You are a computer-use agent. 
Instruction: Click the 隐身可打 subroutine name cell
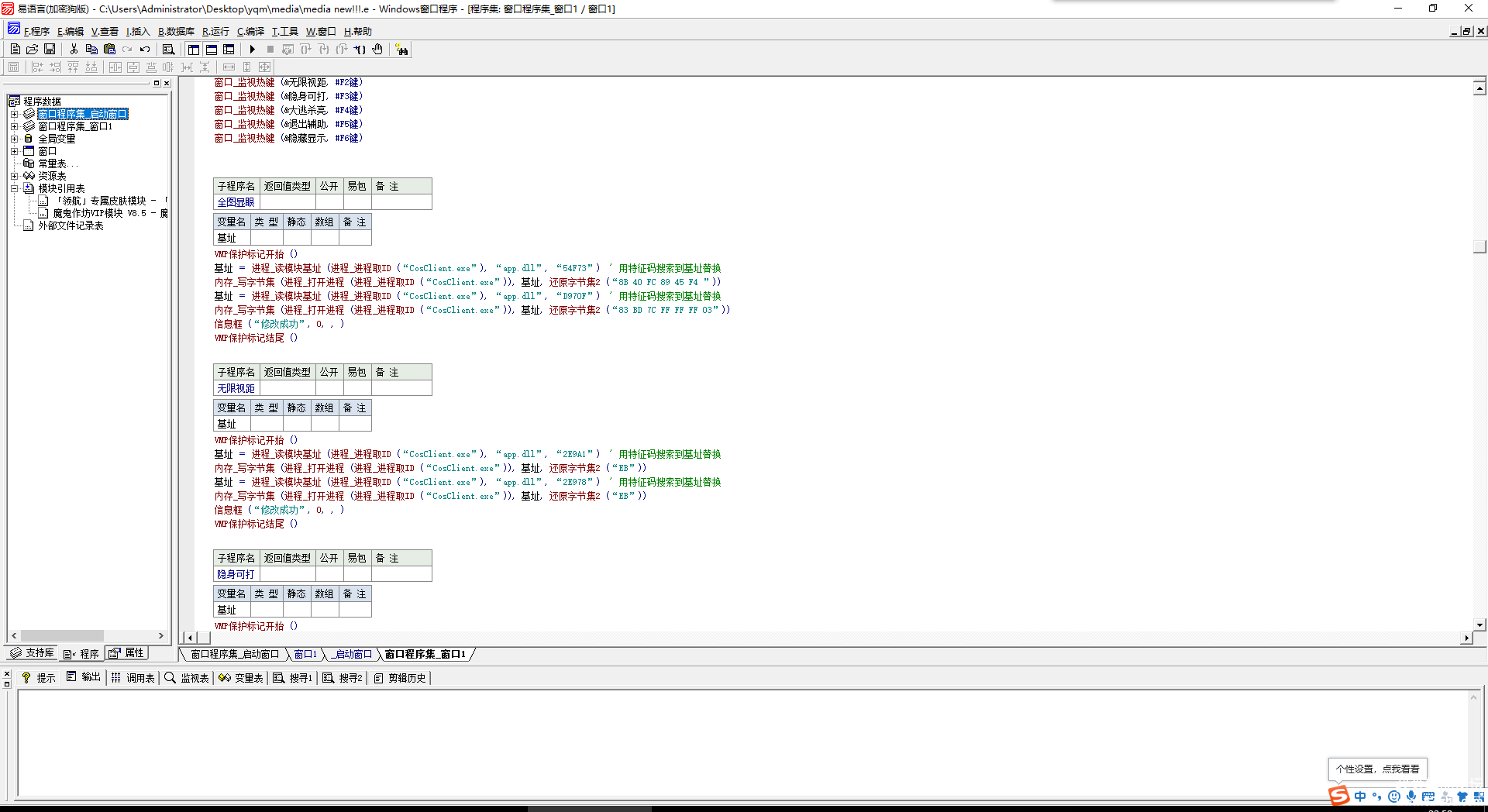(236, 574)
